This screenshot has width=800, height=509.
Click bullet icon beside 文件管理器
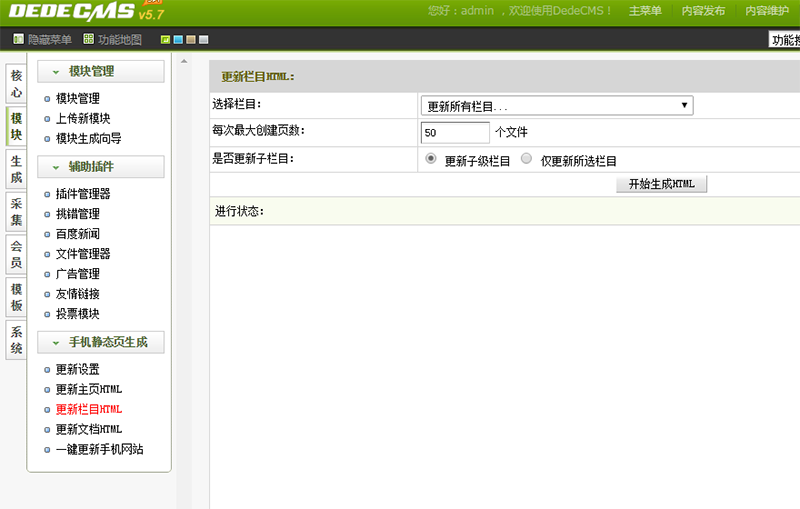tap(47, 254)
